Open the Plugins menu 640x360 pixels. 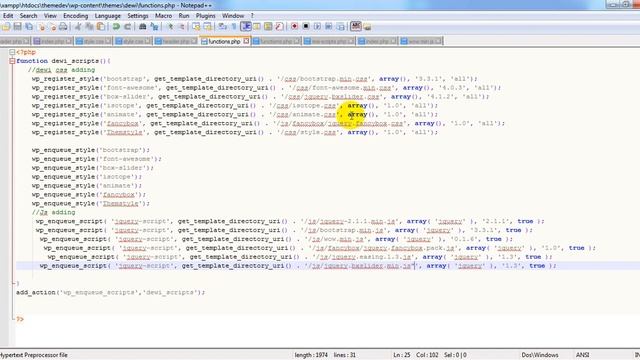tap(205, 16)
